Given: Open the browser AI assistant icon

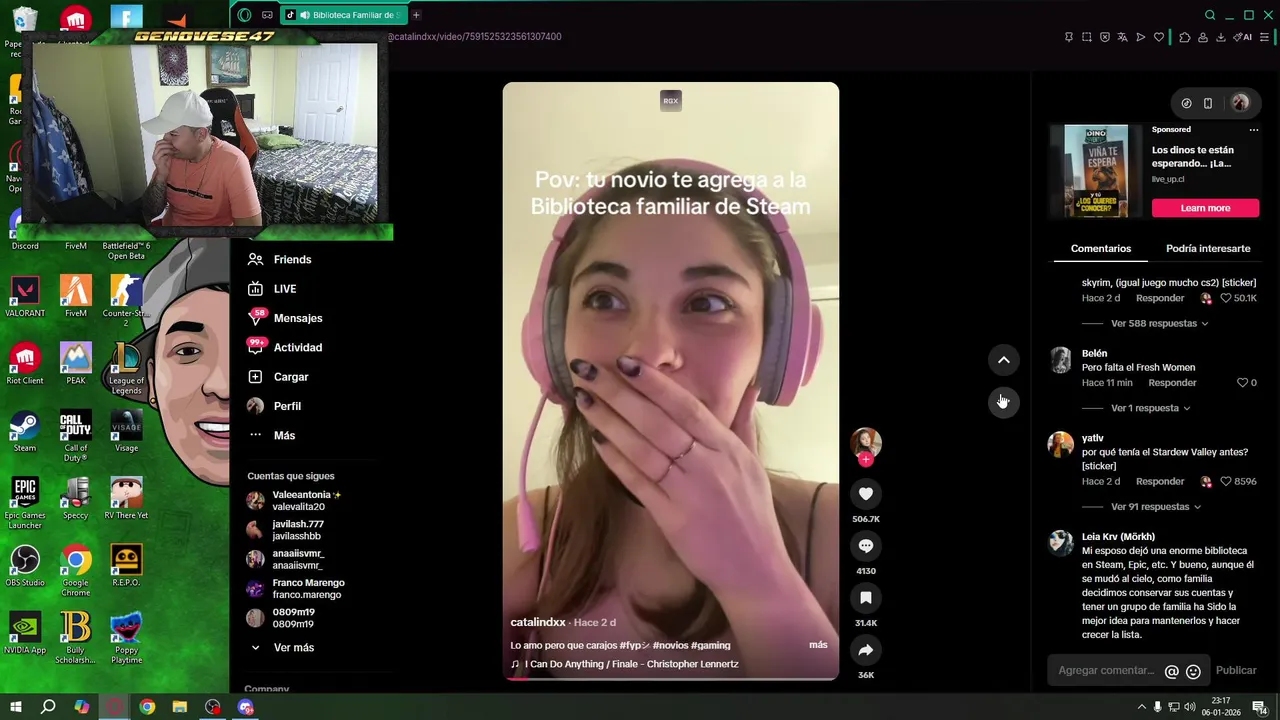Looking at the screenshot, I should 1243,37.
